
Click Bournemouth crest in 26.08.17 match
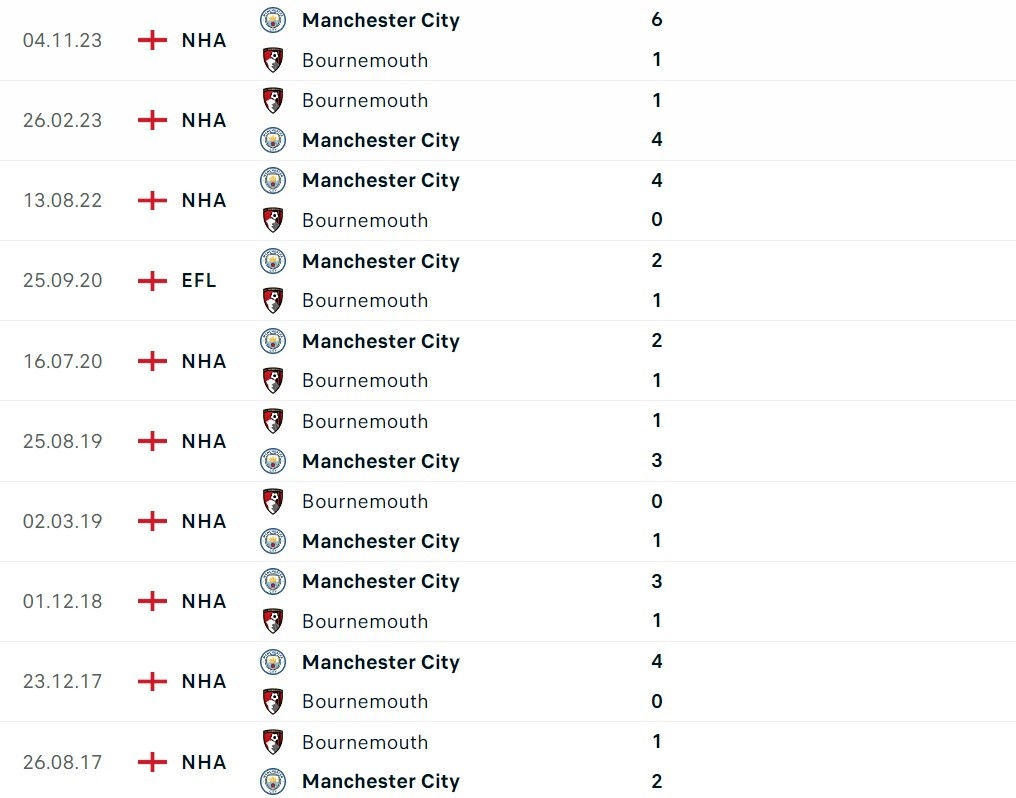pyautogui.click(x=272, y=742)
